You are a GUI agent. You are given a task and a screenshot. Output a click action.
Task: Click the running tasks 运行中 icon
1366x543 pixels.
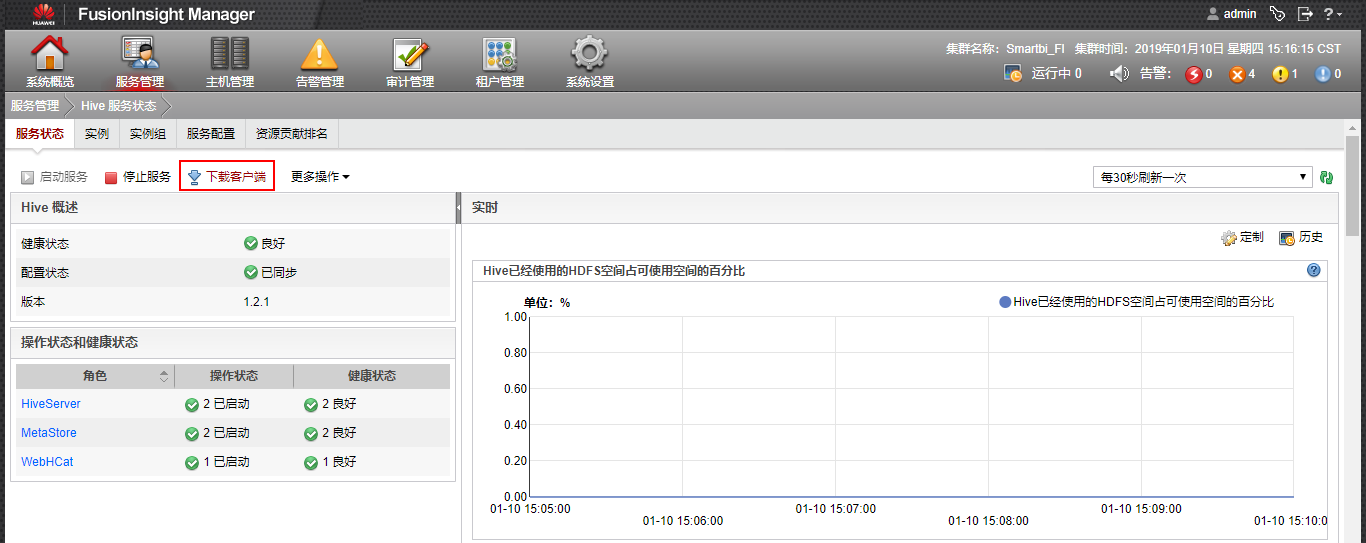[1014, 73]
